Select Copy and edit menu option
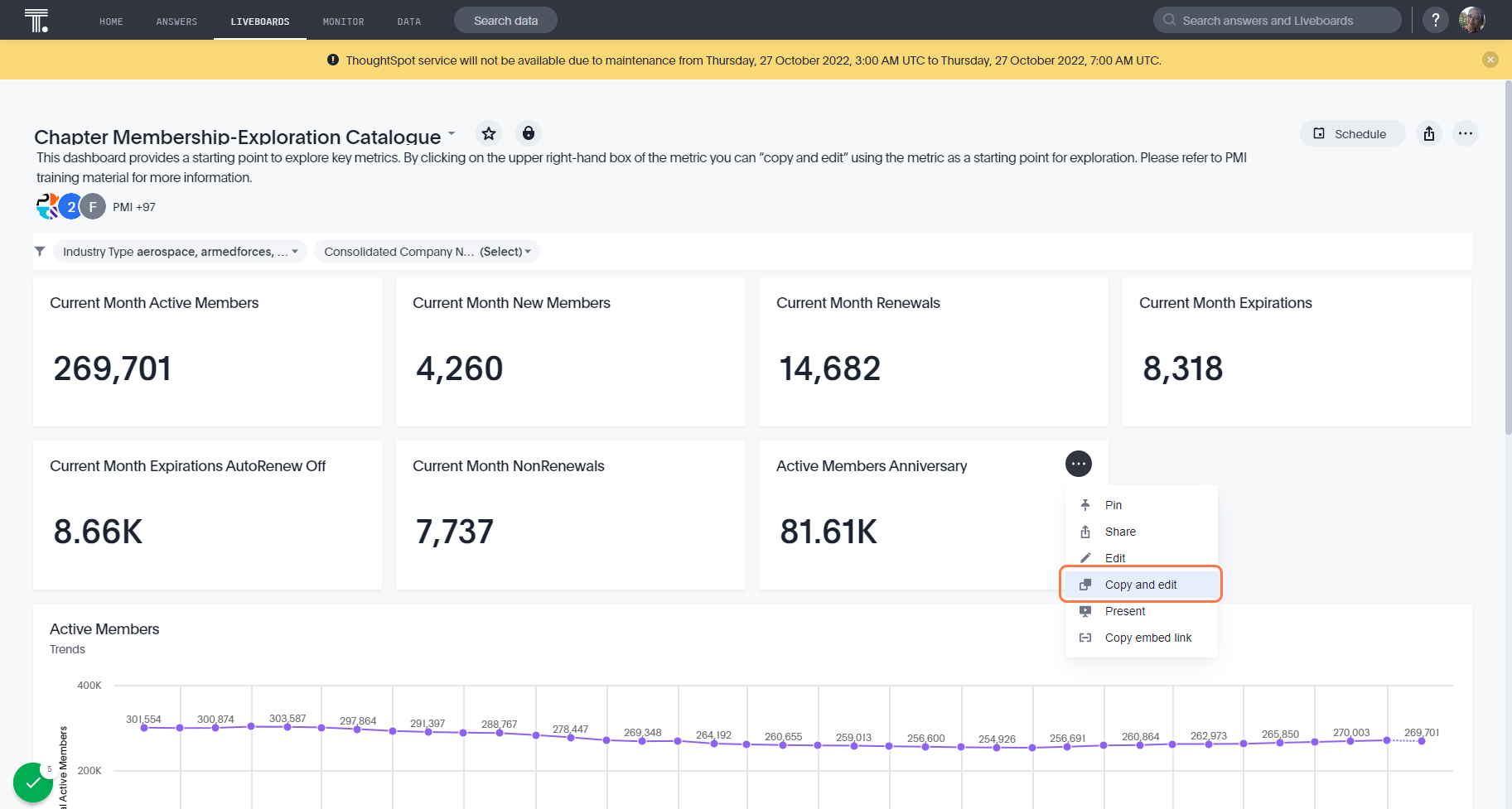This screenshot has width=1512, height=809. pyautogui.click(x=1142, y=585)
